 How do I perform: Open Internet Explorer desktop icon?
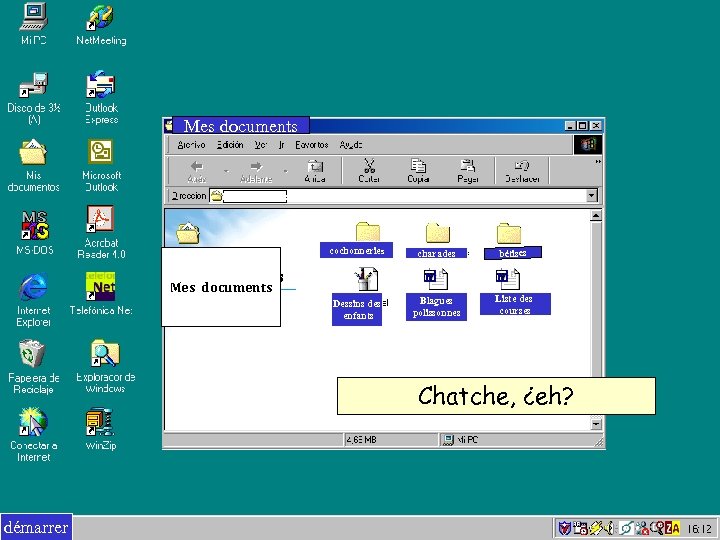point(33,300)
